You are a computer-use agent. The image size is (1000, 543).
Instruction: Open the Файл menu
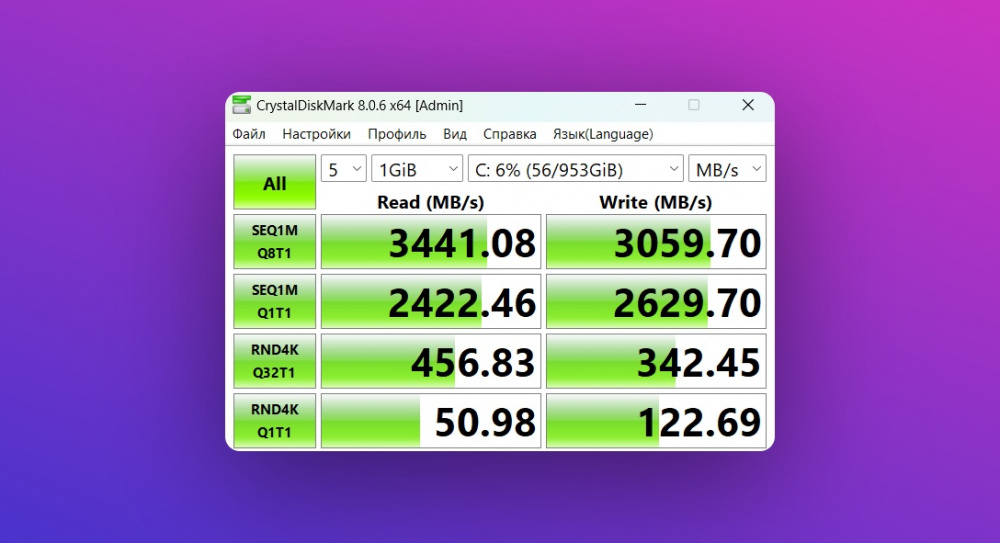coord(249,134)
